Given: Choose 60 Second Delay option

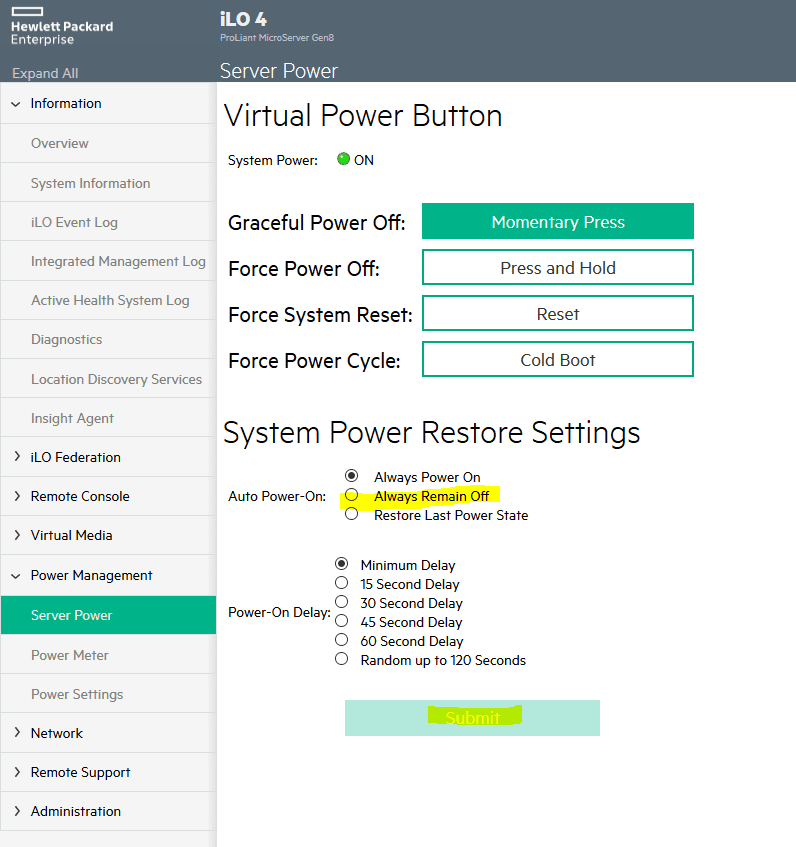Looking at the screenshot, I should click(x=341, y=640).
